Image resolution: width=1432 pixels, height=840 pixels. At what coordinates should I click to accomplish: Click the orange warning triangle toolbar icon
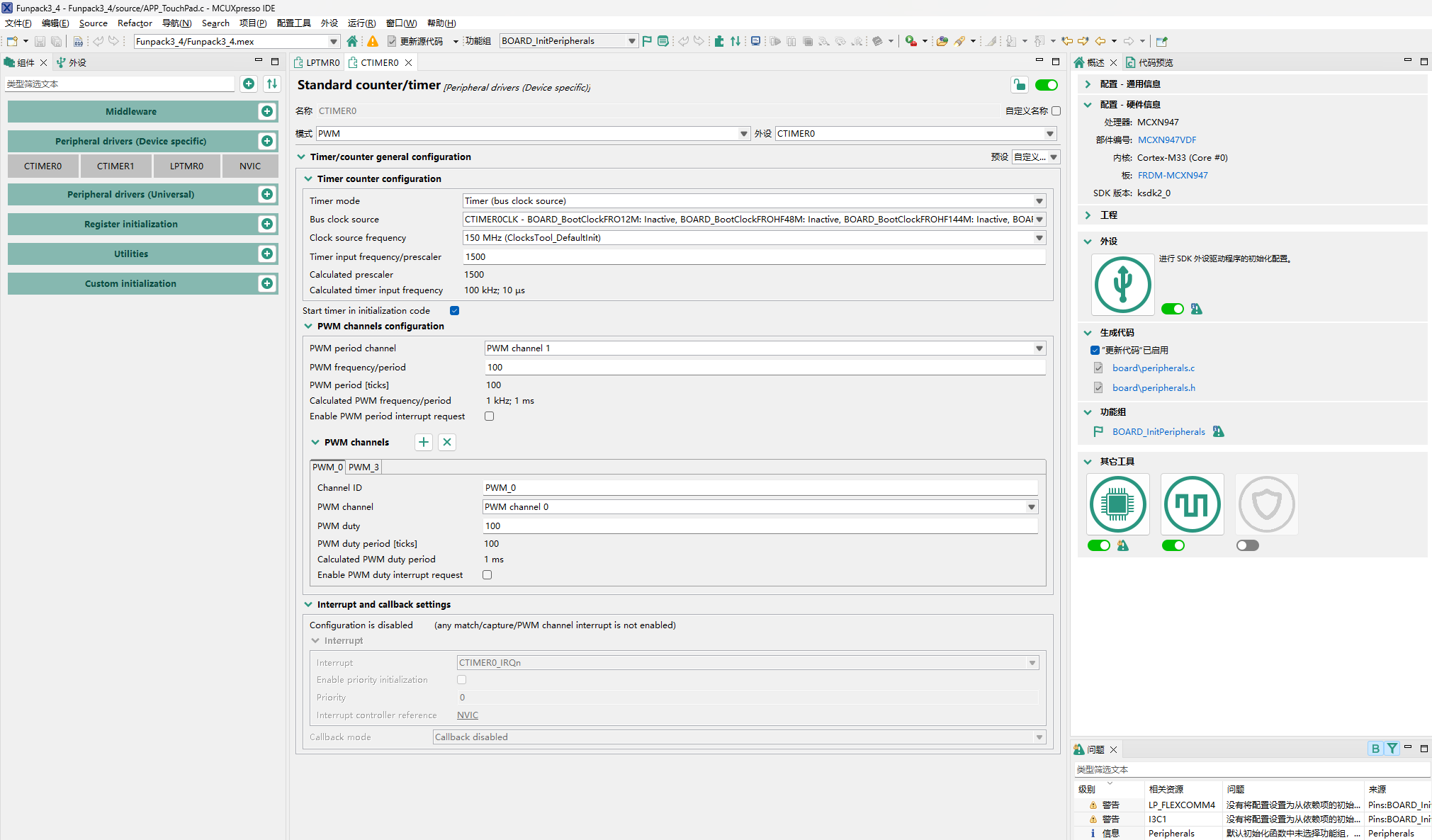click(x=373, y=41)
